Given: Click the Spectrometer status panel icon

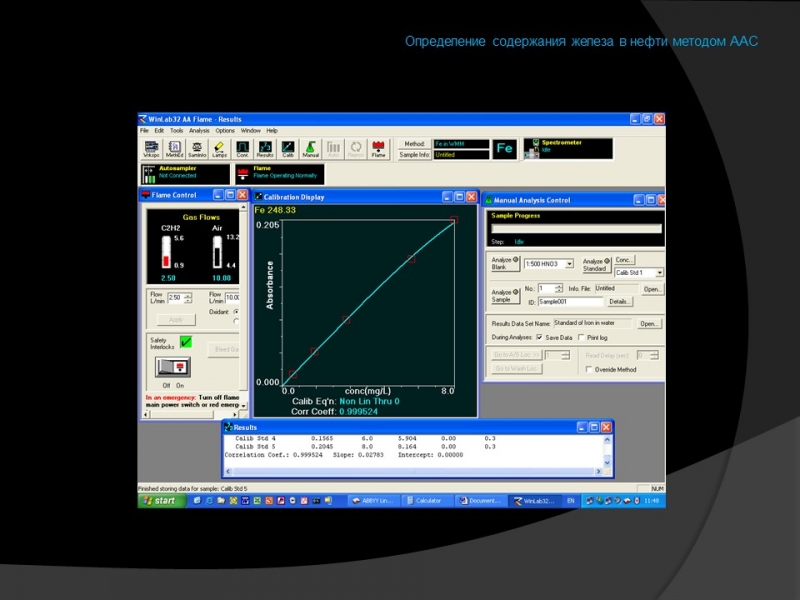Looking at the screenshot, I should point(533,148).
